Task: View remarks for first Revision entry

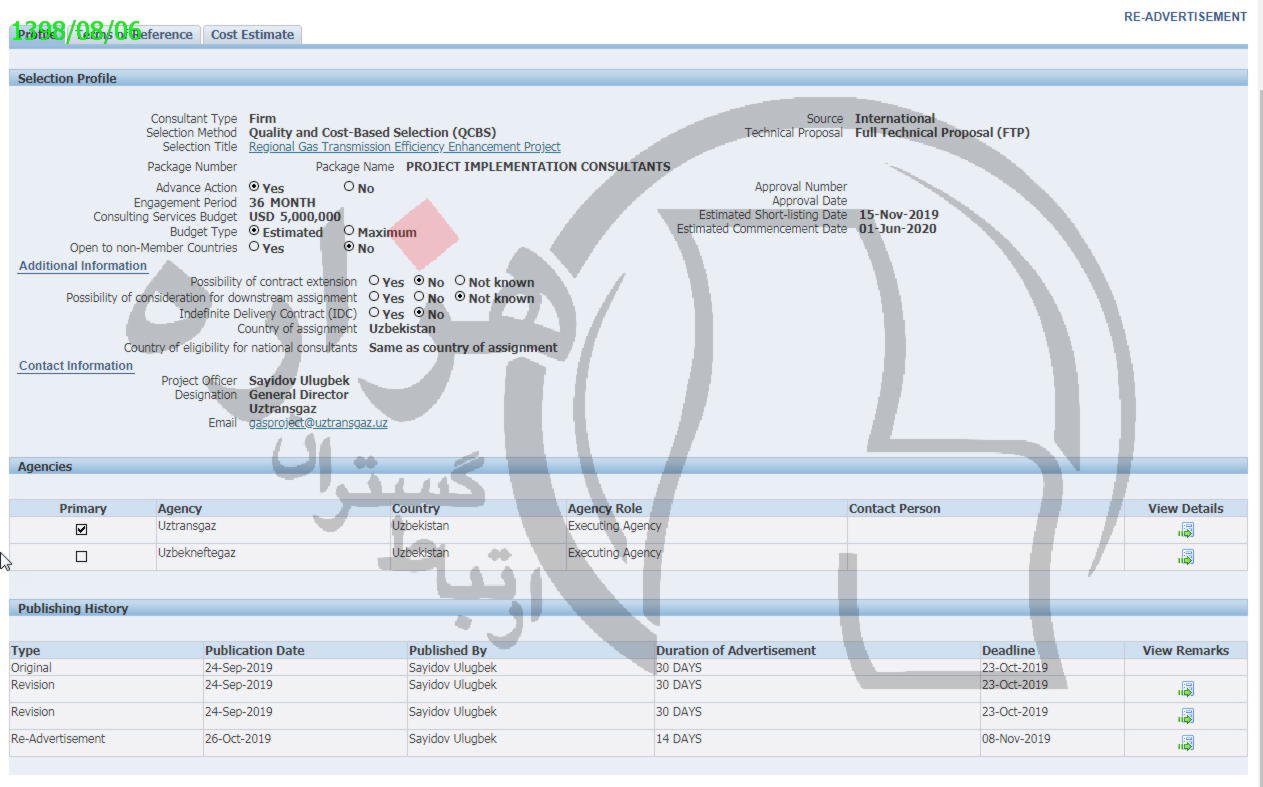Action: pyautogui.click(x=1186, y=689)
